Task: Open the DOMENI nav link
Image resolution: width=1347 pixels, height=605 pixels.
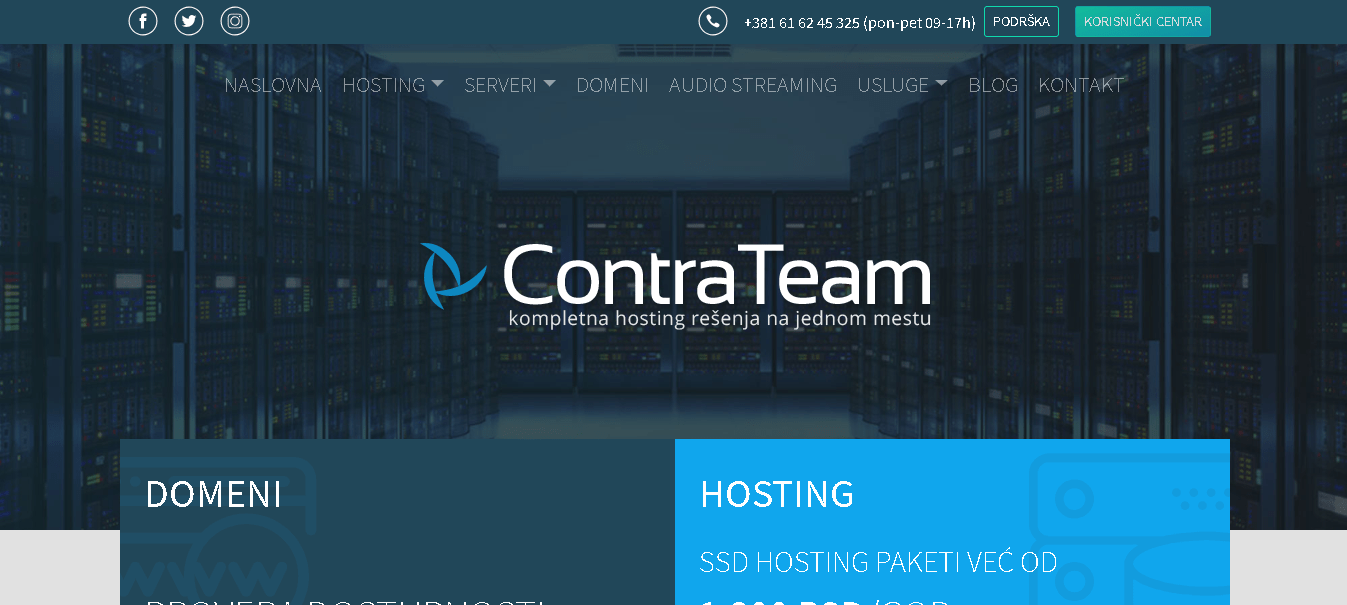Action: pos(612,85)
